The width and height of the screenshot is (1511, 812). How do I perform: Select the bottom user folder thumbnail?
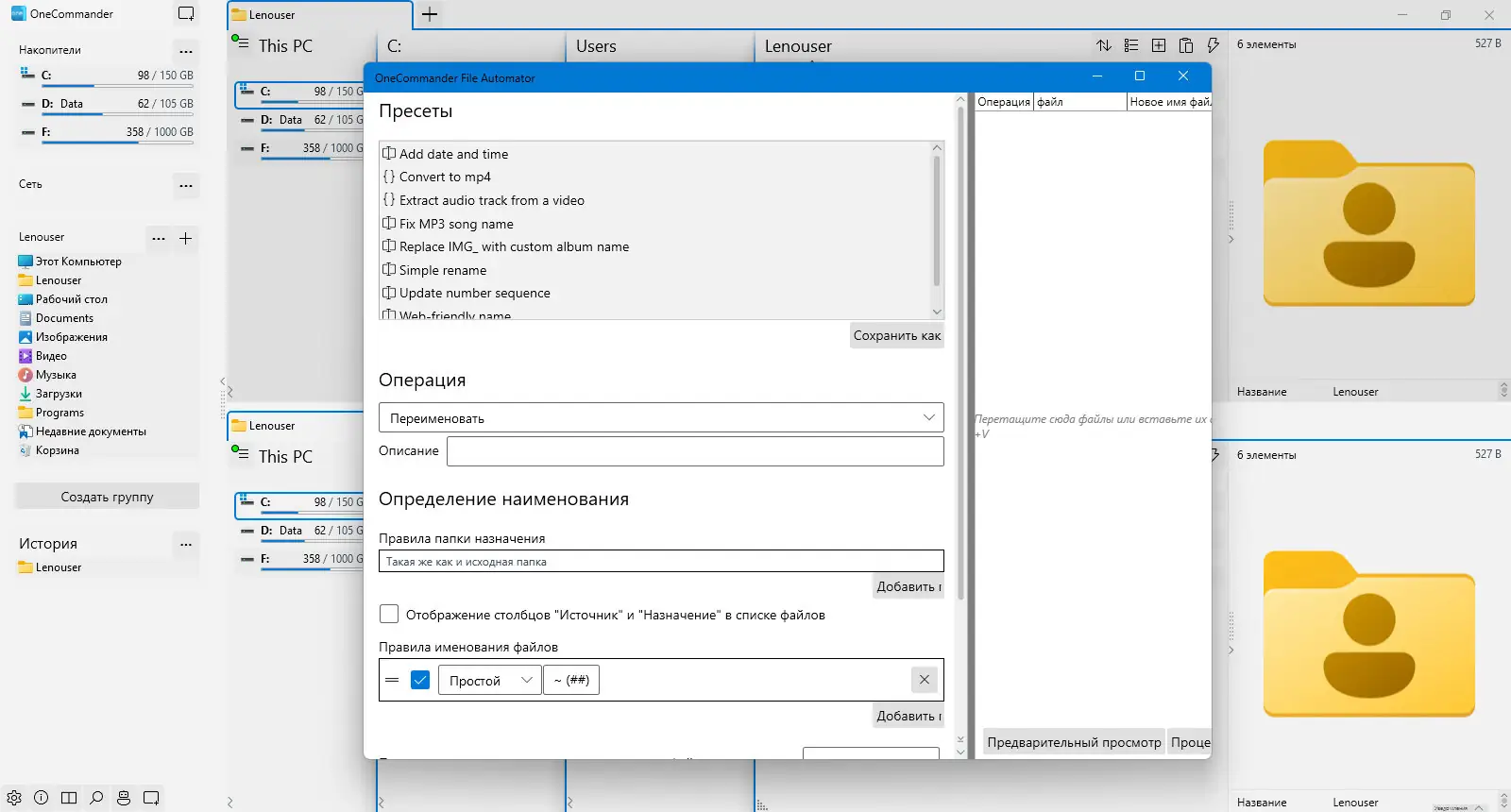(1368, 634)
